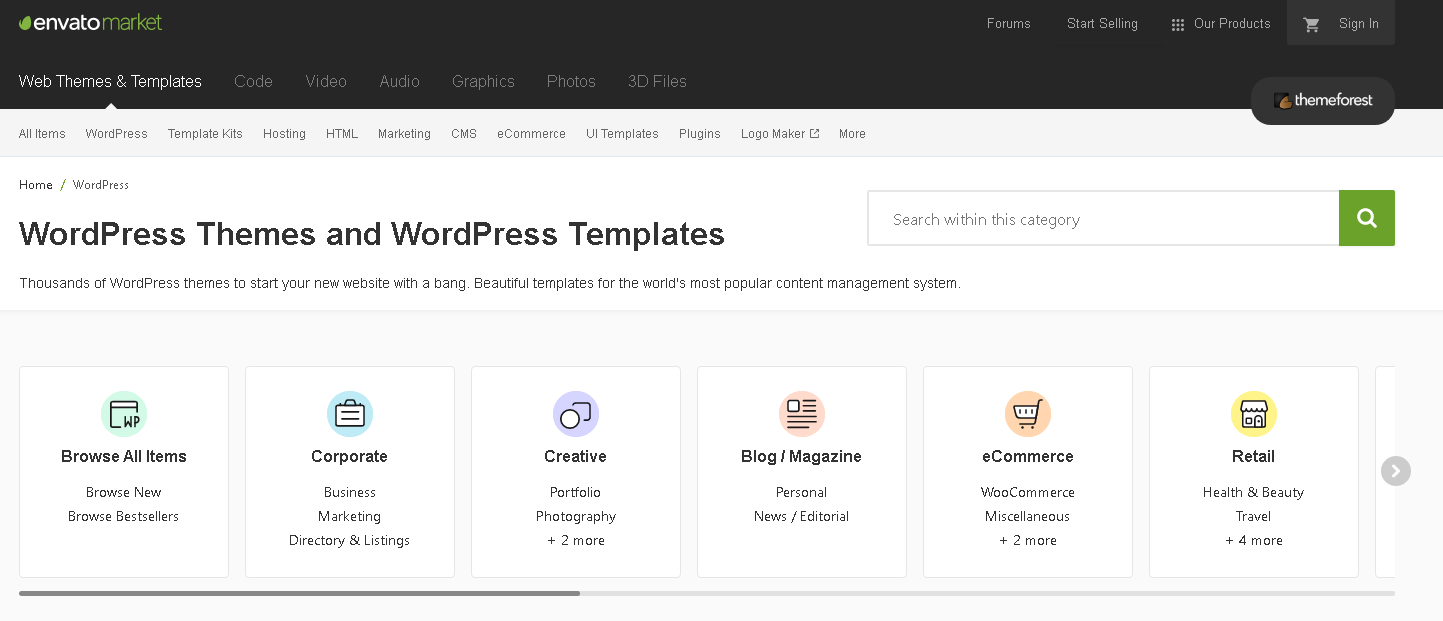Screen dimensions: 1443x621
Task: Open News / Editorial link
Action: point(802,516)
